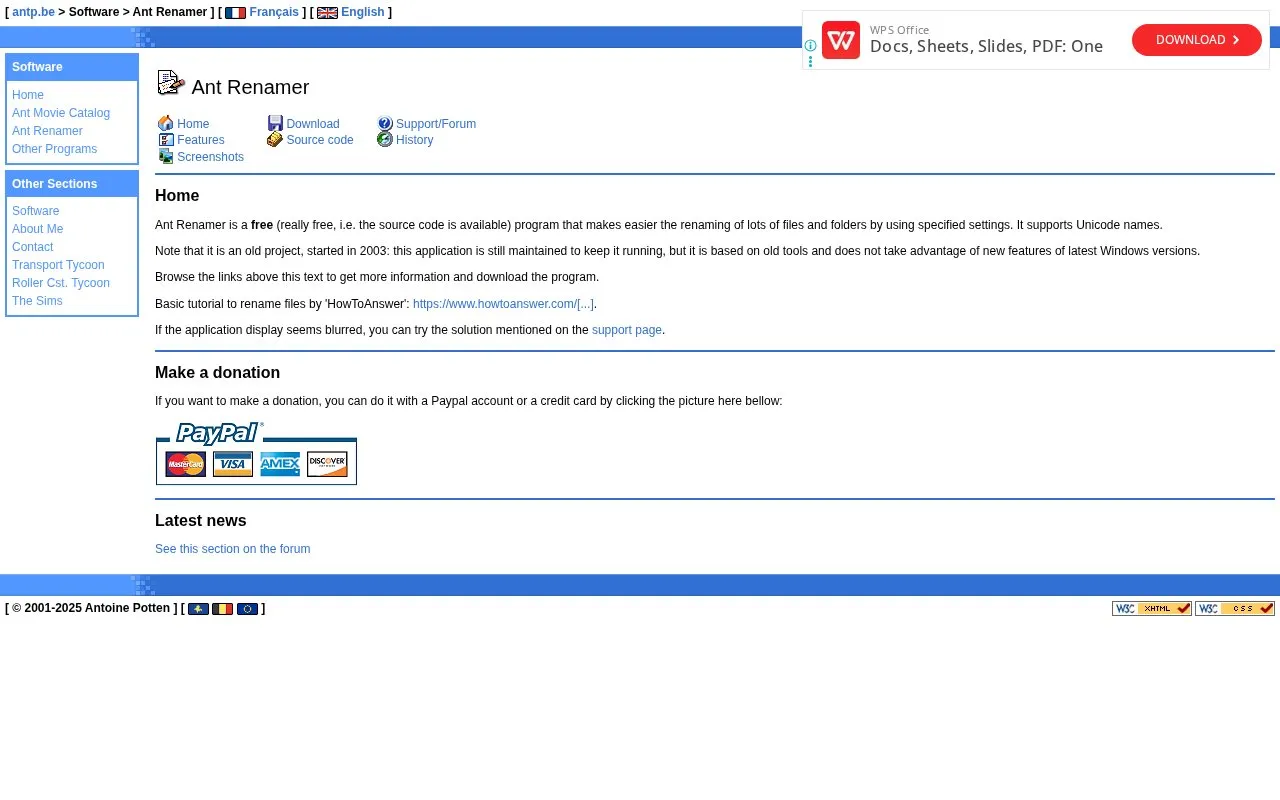
Task: Follow the 'support page' link
Action: click(x=627, y=330)
